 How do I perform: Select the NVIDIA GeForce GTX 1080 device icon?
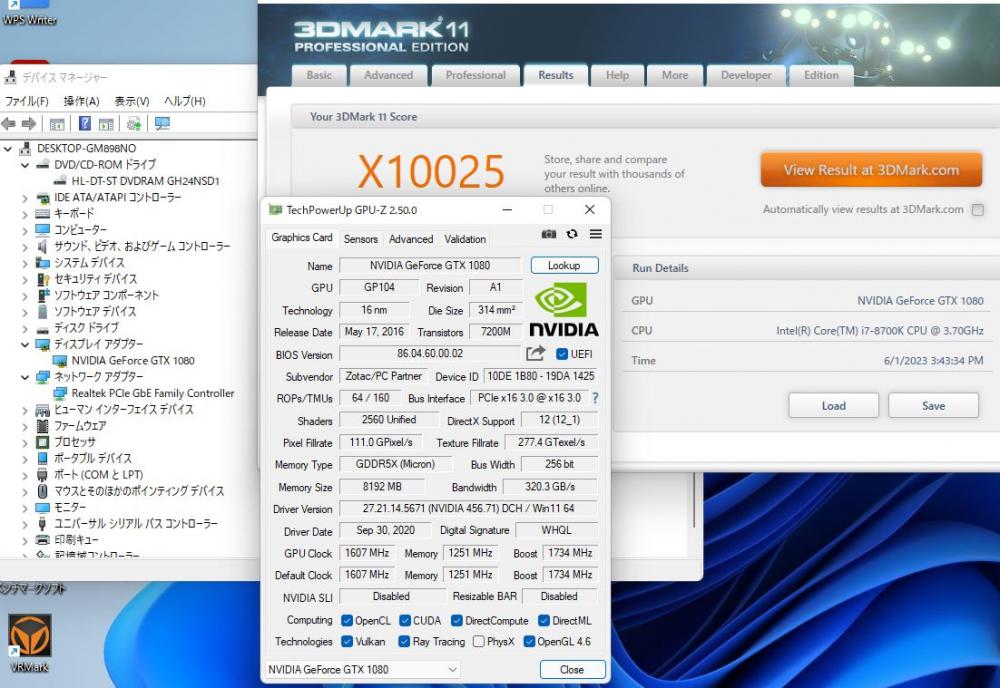pos(60,361)
